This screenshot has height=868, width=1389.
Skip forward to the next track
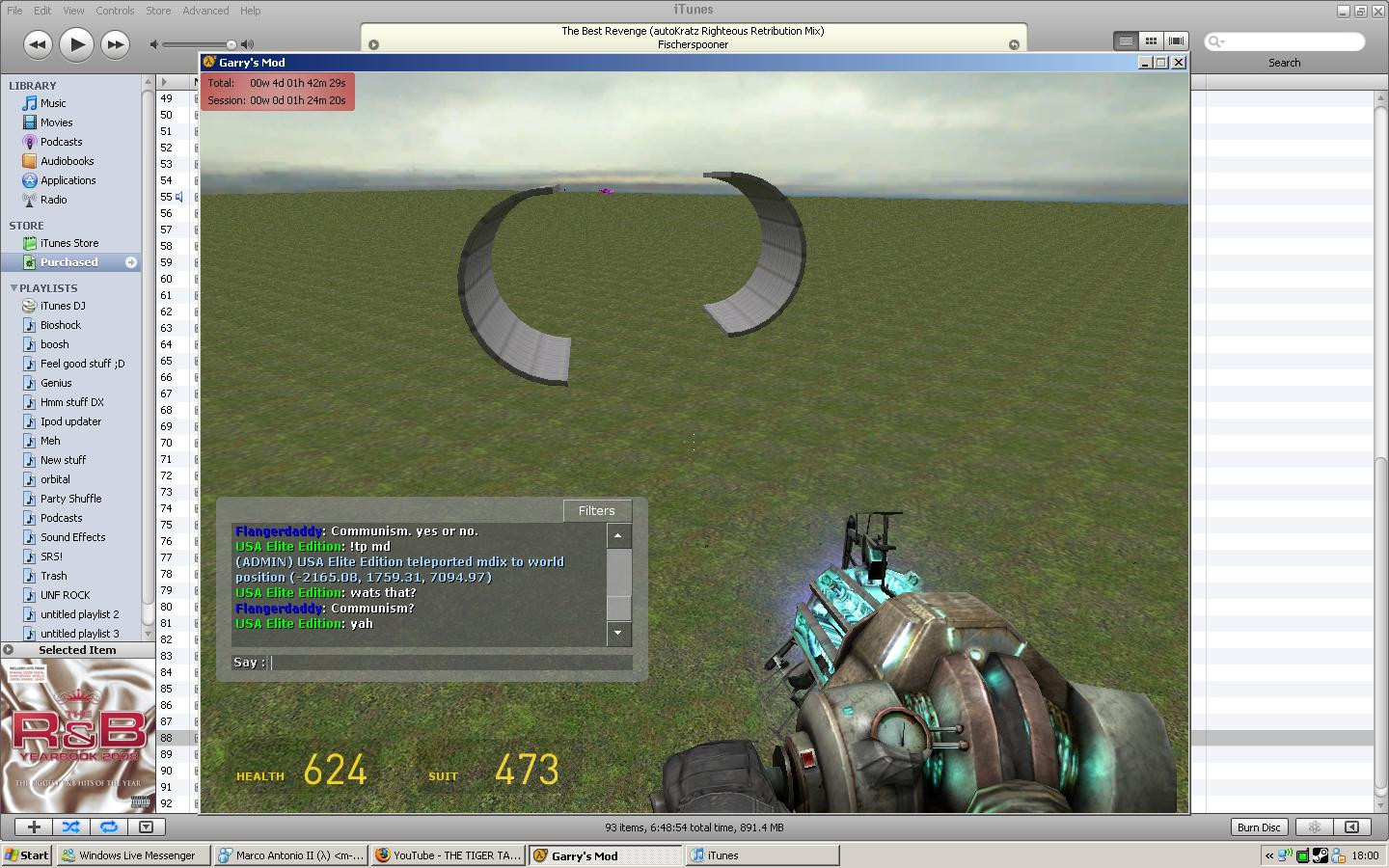116,44
